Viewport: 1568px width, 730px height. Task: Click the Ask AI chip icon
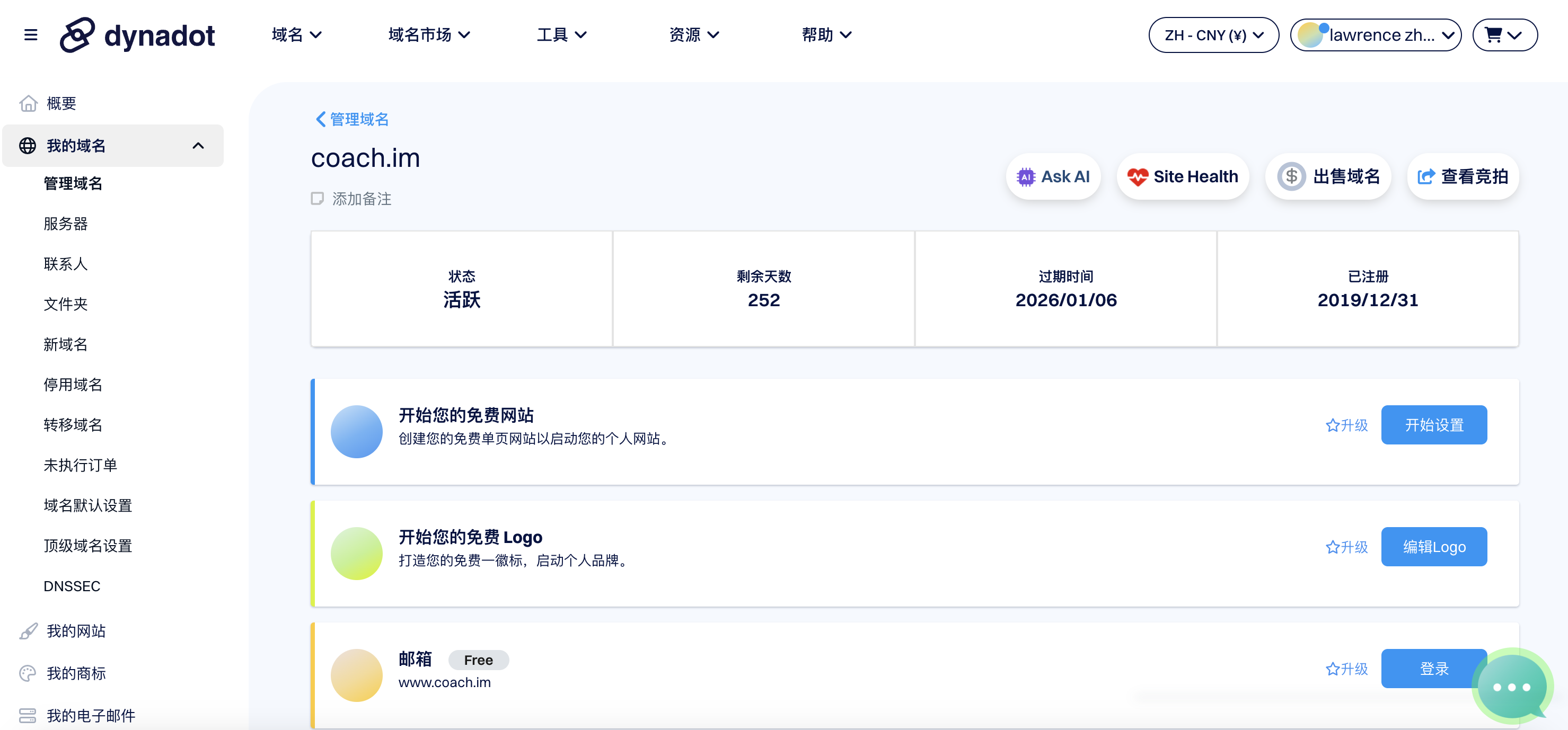[1026, 176]
